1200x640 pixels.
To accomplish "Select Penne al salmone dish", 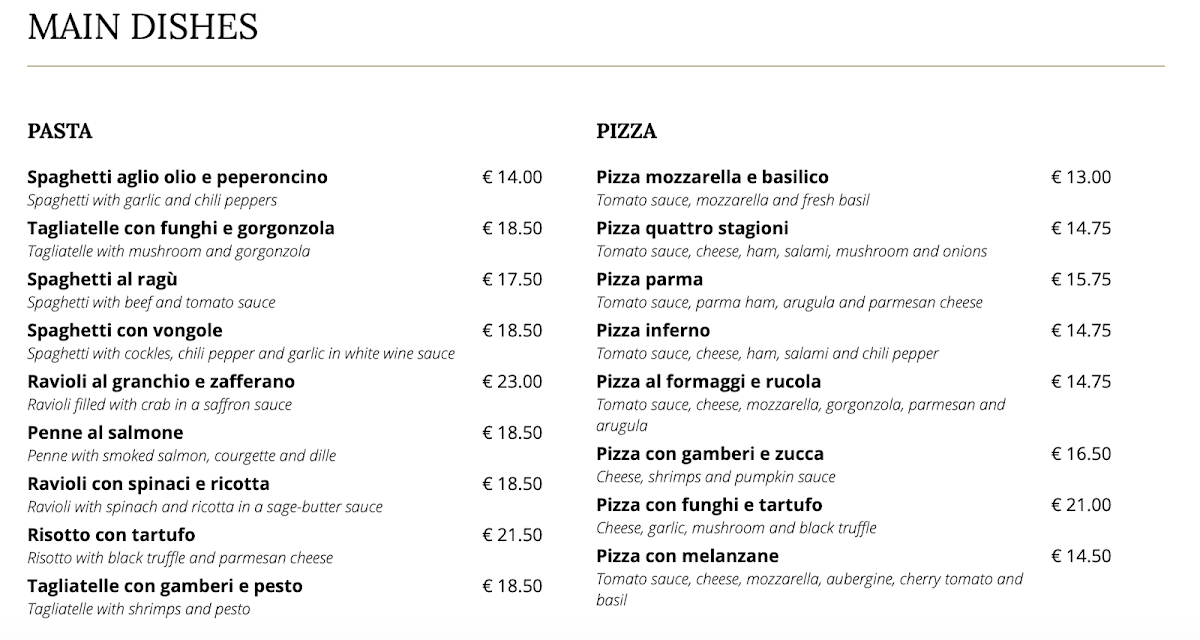I will tap(106, 433).
